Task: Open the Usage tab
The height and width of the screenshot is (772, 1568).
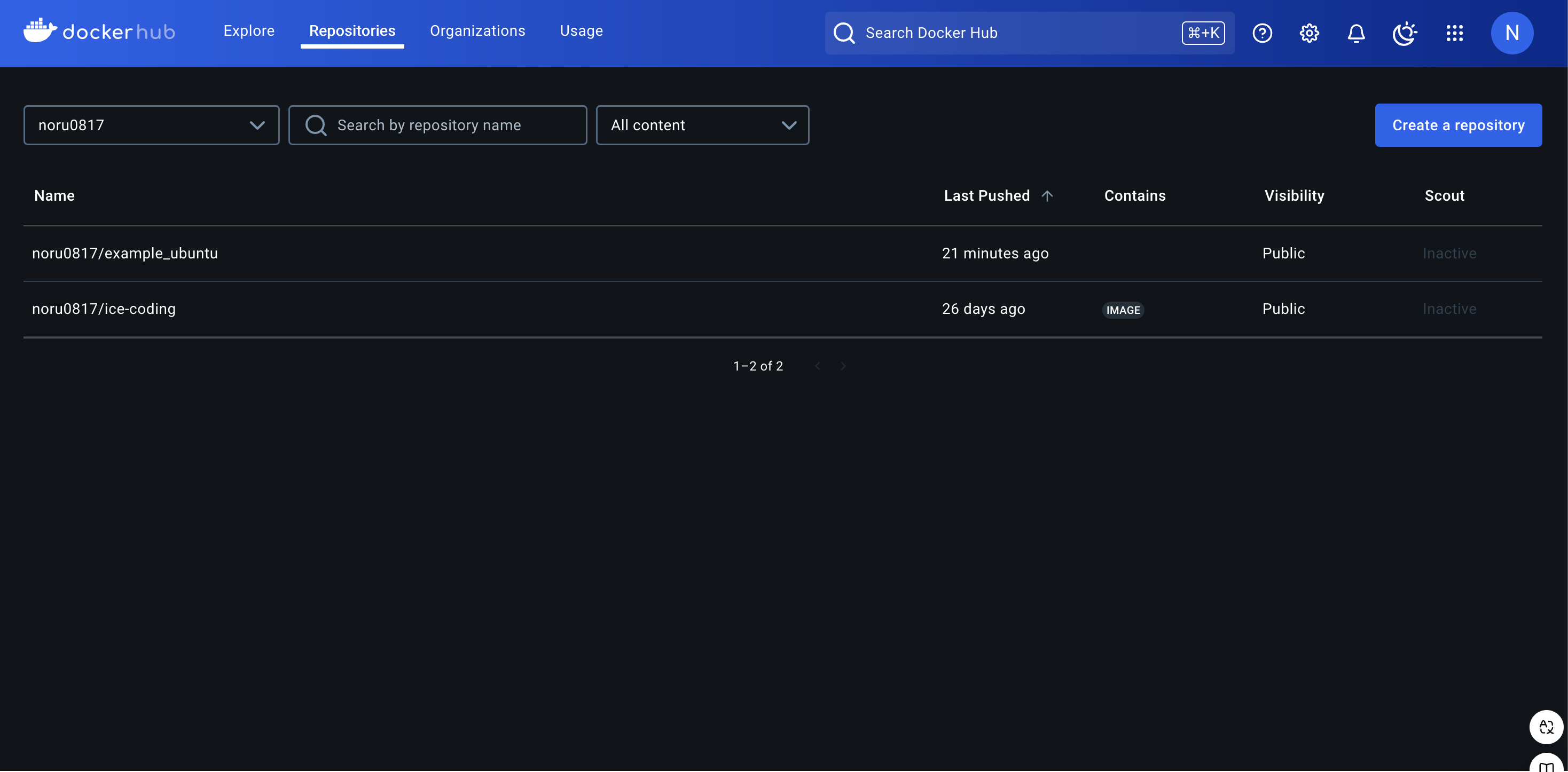Action: pos(581,31)
